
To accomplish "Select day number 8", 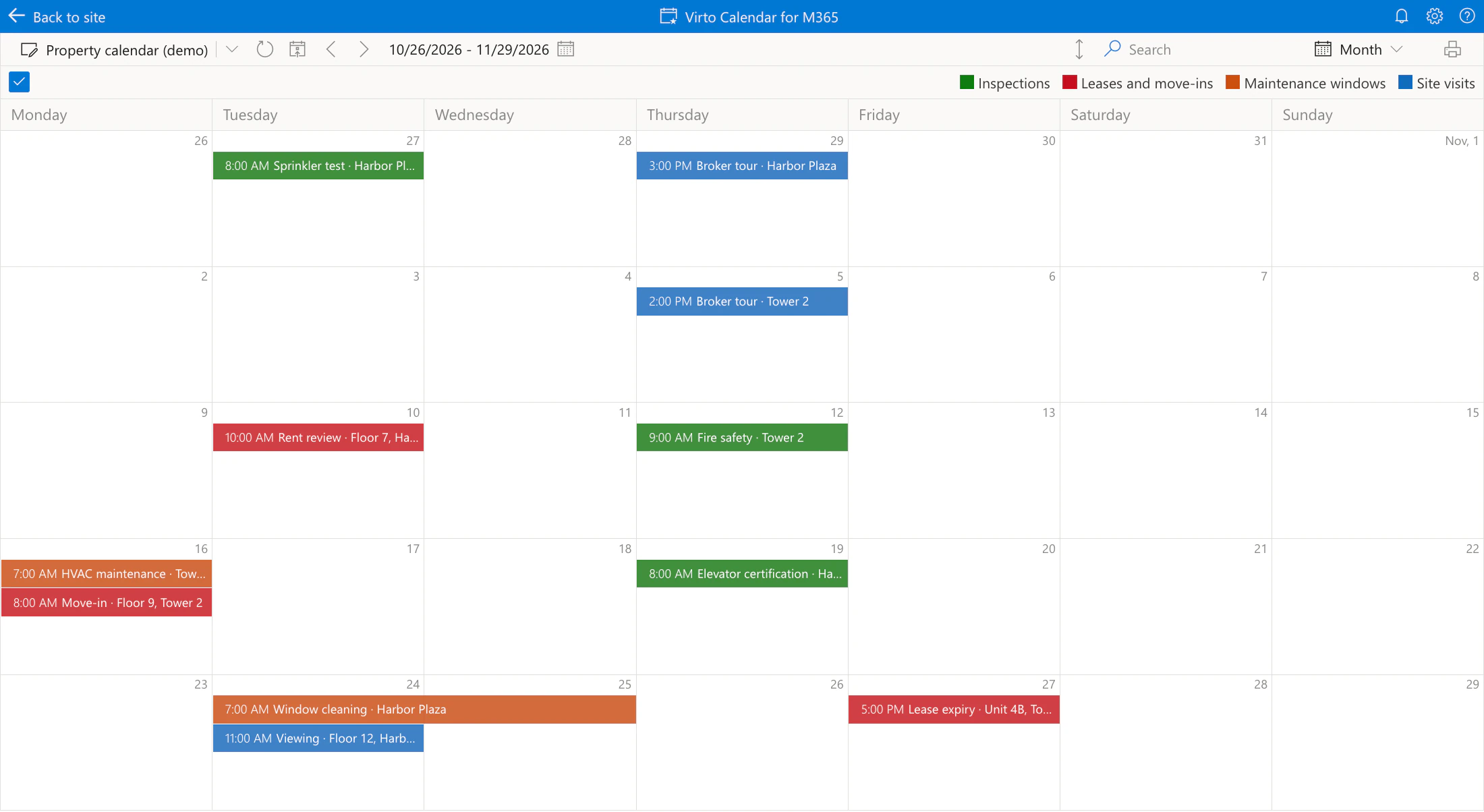I will click(x=1475, y=277).
